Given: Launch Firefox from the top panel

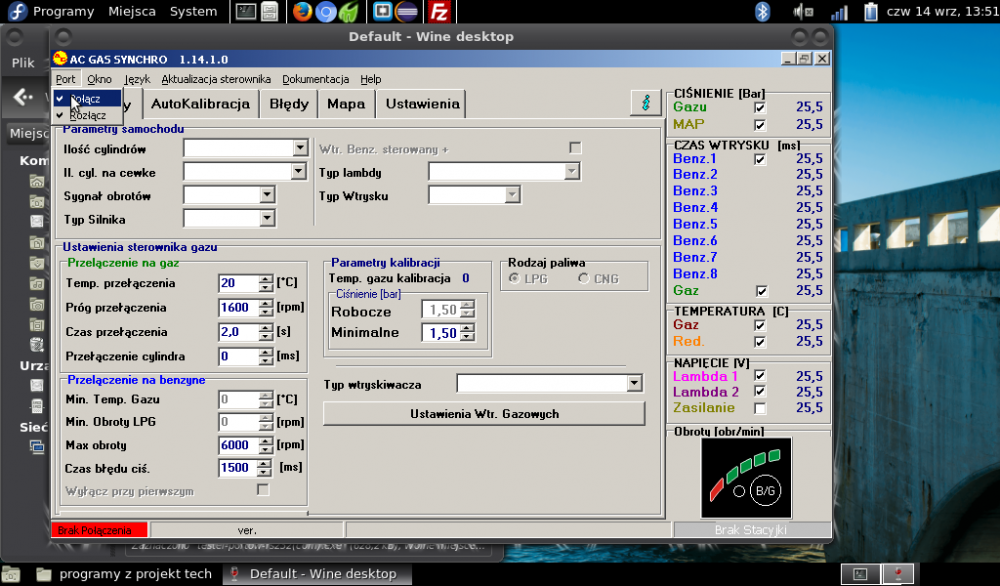Looking at the screenshot, I should point(302,11).
